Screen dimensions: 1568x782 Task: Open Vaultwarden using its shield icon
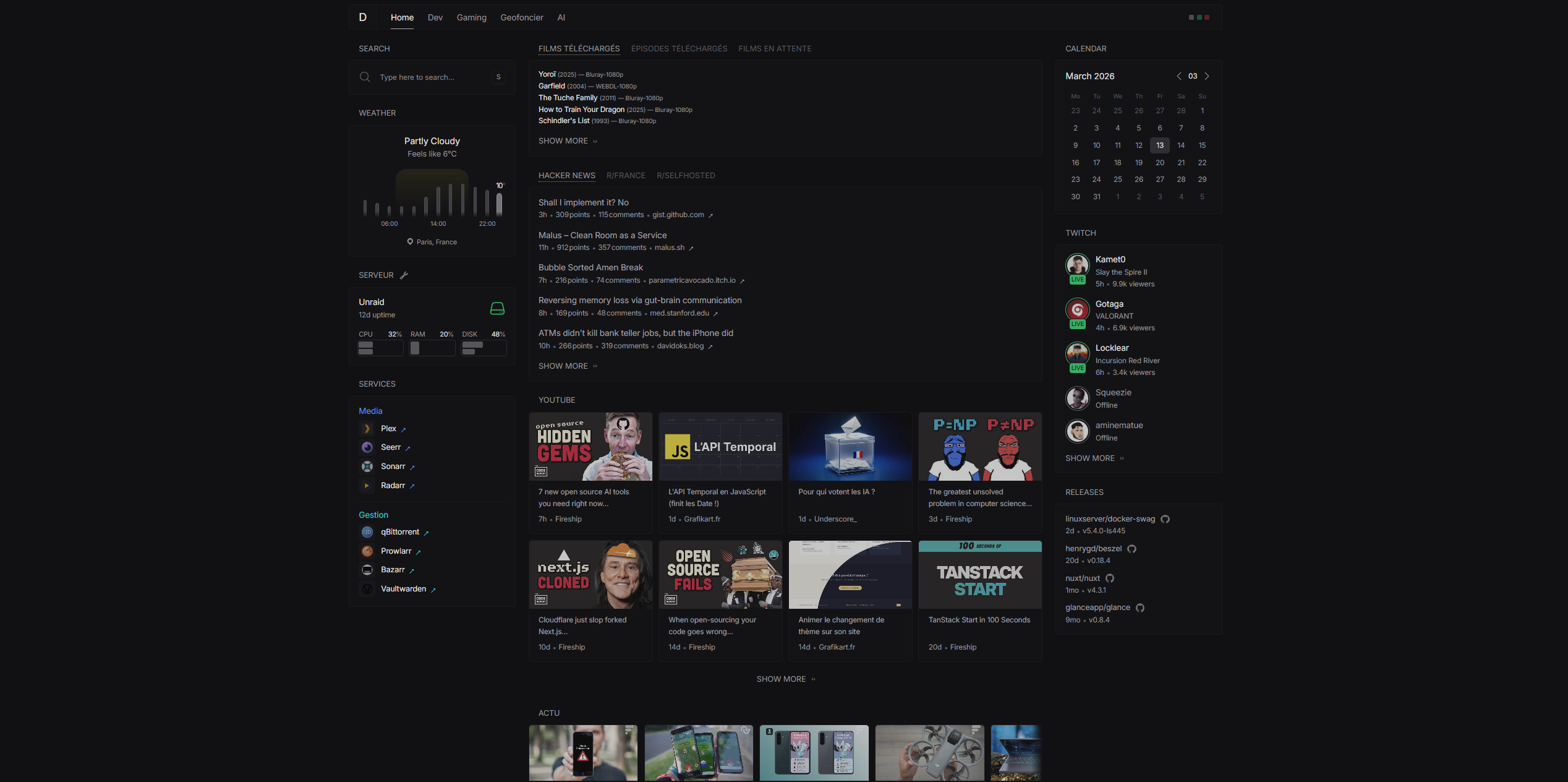coord(367,589)
